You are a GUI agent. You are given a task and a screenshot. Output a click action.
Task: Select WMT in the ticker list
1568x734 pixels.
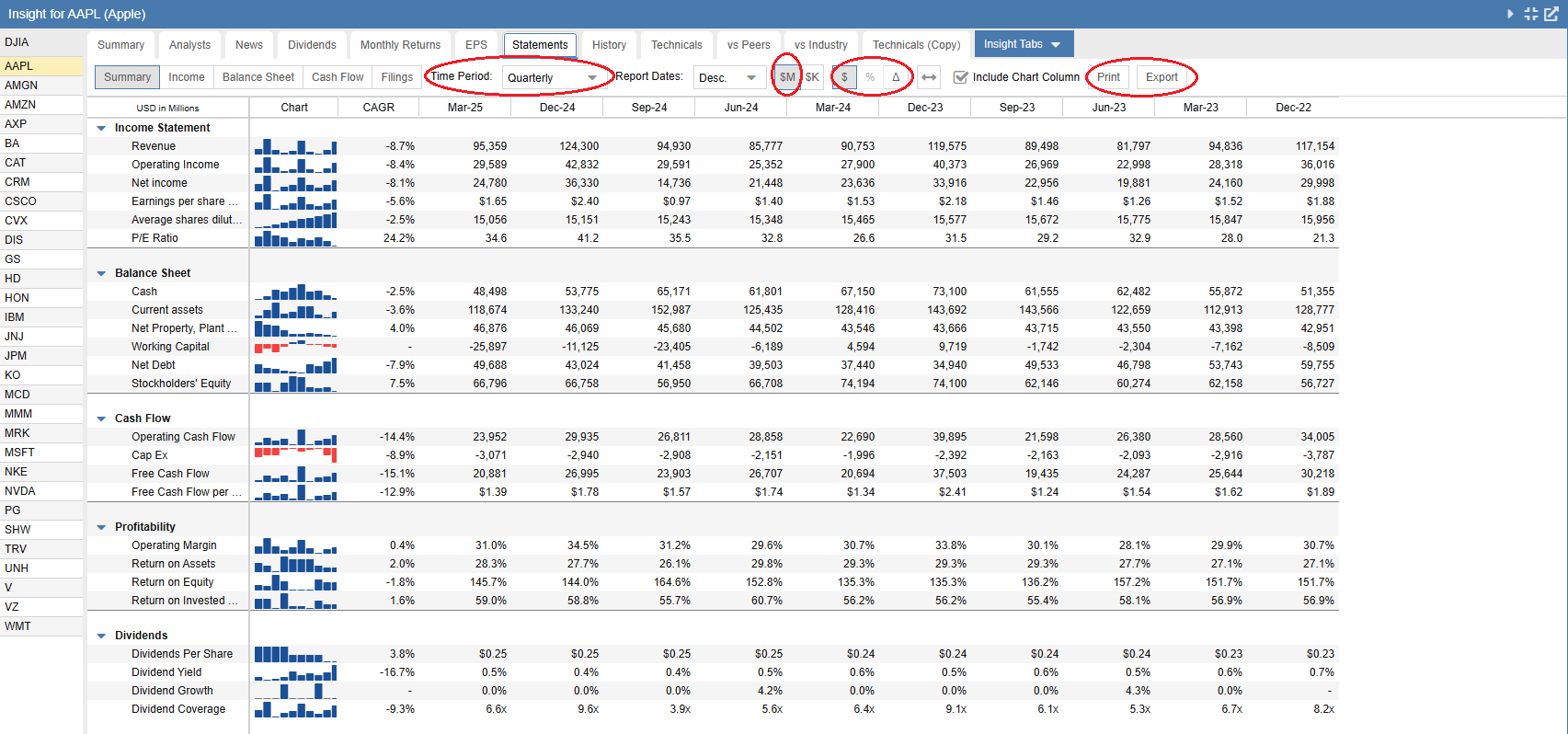41,626
